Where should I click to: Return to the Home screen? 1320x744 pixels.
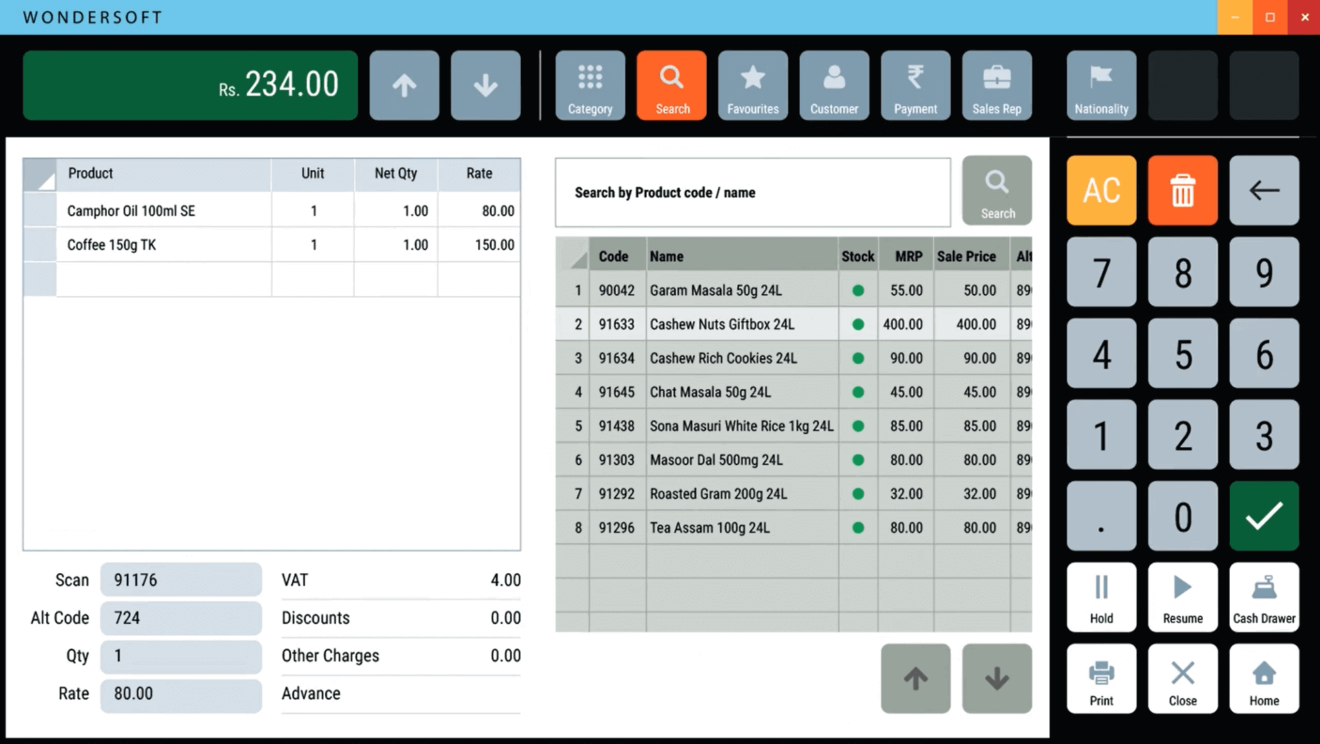(1263, 678)
